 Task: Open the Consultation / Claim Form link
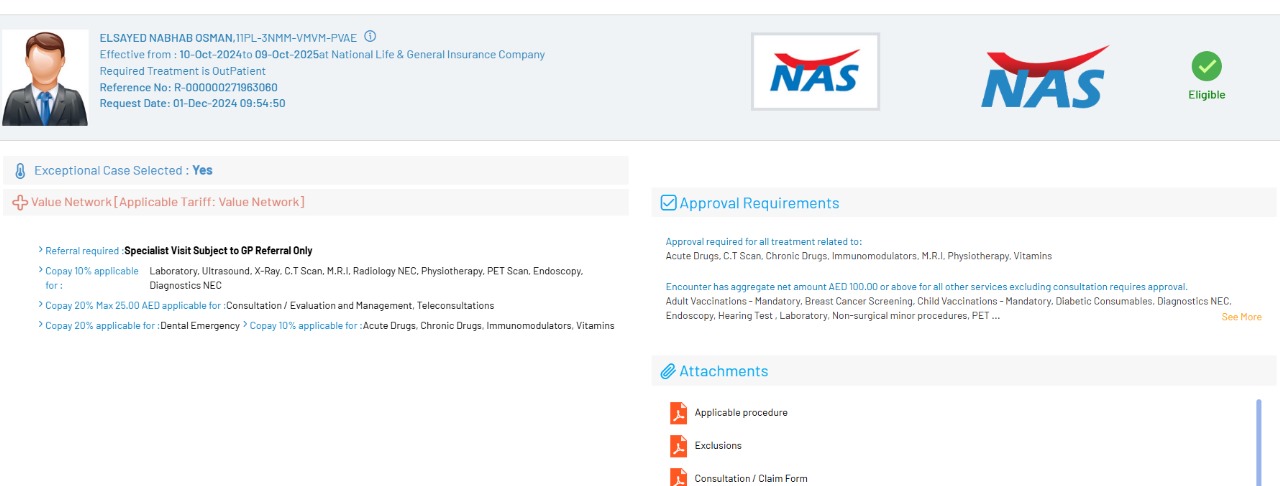751,479
